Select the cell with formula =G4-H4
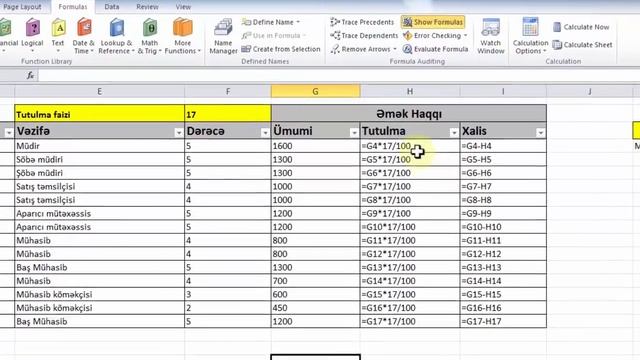This screenshot has width=640, height=360. [503, 146]
